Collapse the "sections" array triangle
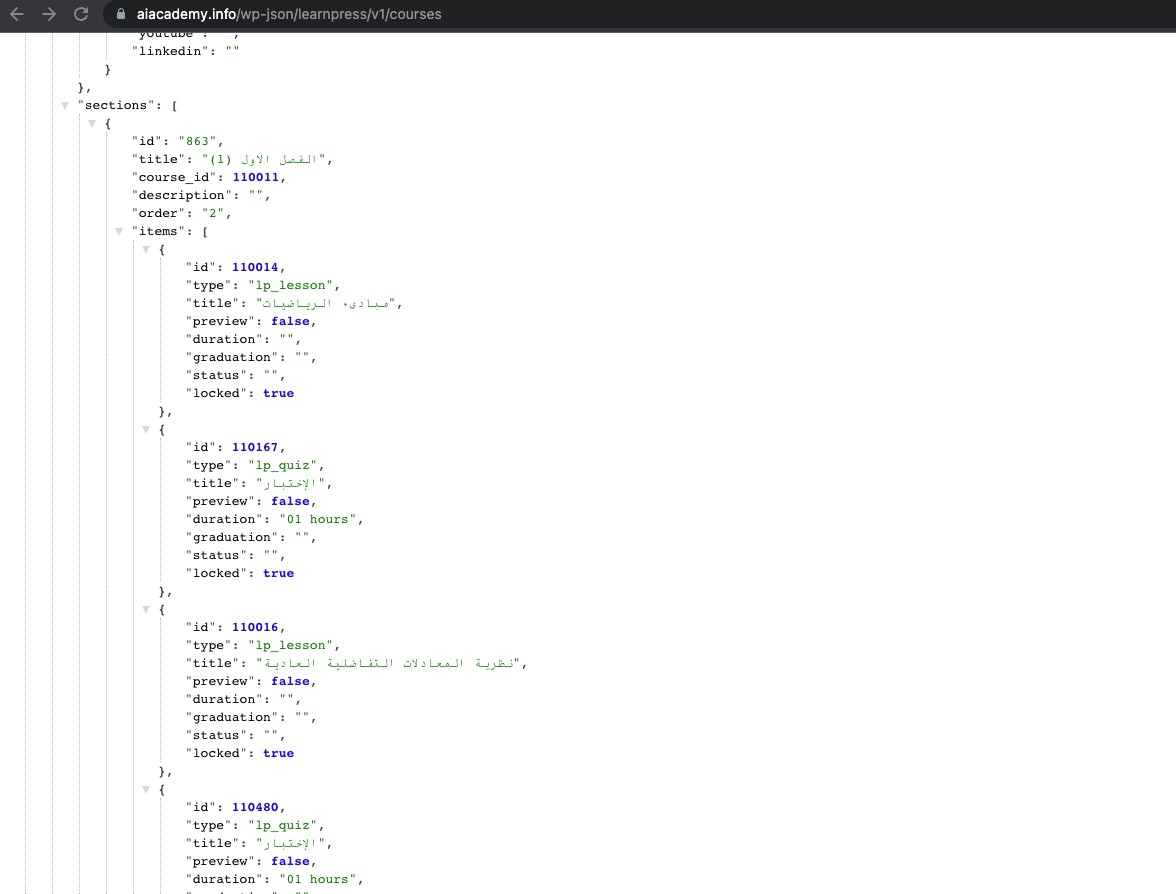 click(65, 106)
